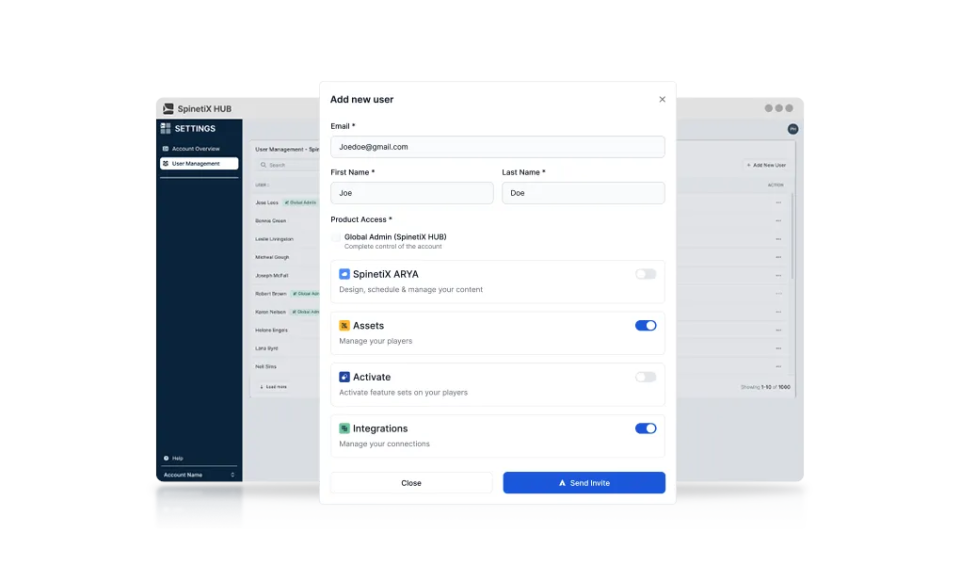Select the Lara Byrd user row

pos(287,348)
